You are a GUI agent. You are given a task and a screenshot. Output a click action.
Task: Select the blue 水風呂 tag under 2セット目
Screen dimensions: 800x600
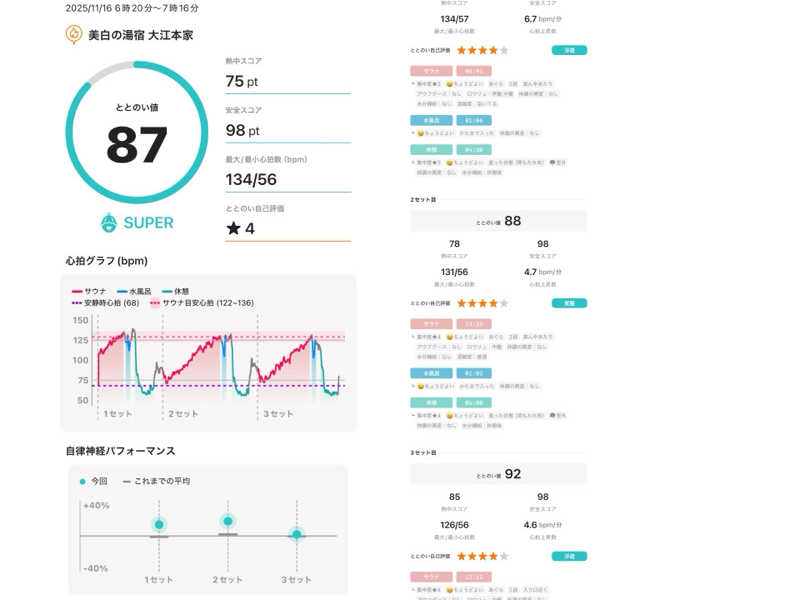tap(431, 373)
